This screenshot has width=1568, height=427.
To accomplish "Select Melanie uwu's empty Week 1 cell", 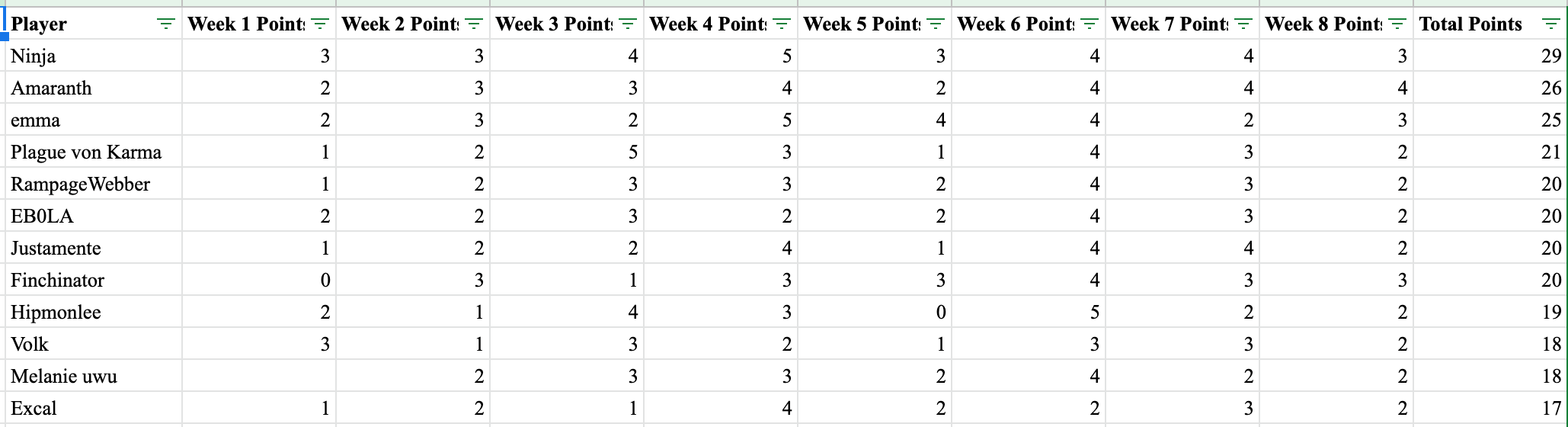I will pos(259,376).
